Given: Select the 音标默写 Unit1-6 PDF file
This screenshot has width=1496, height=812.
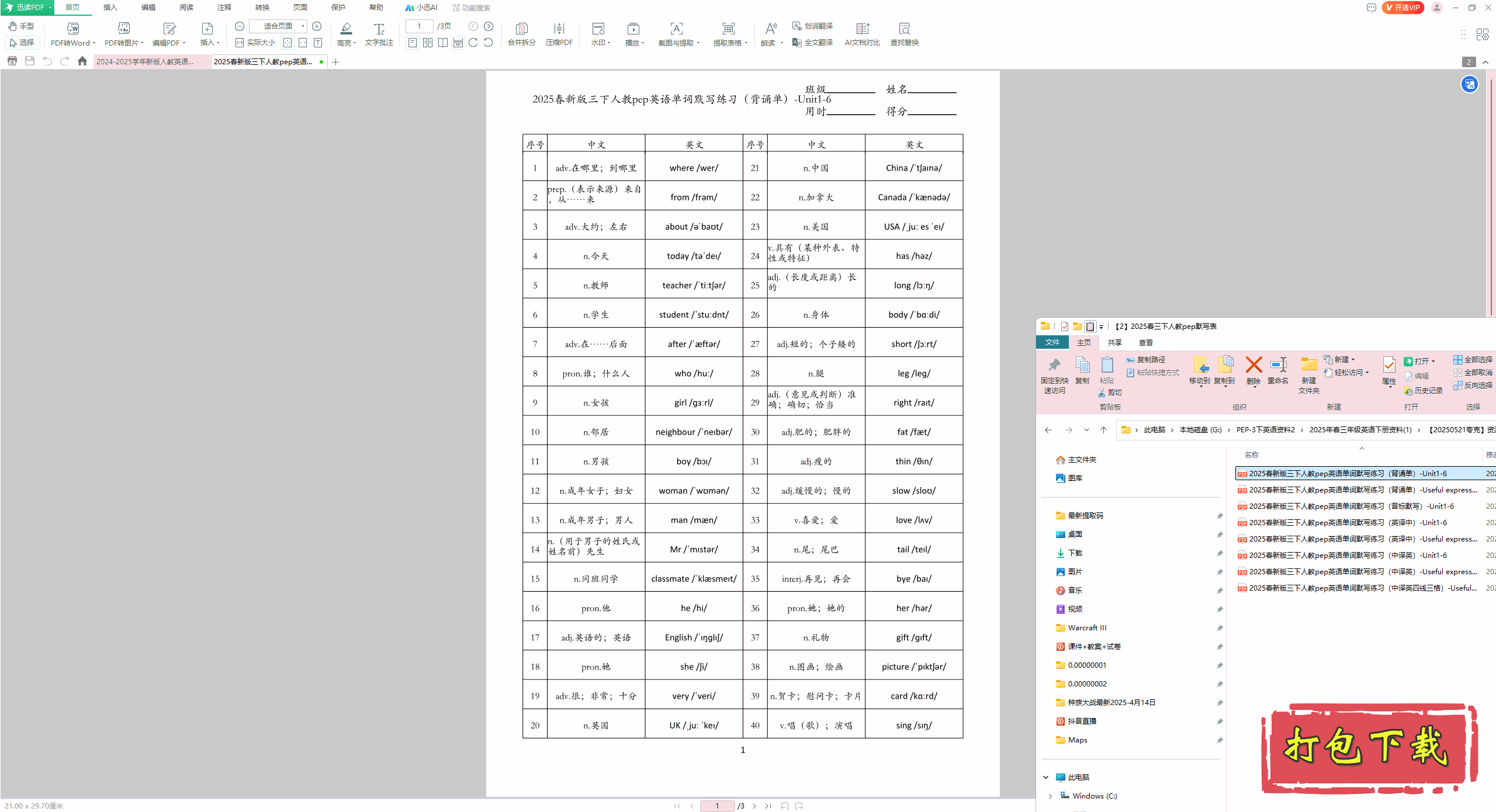Looking at the screenshot, I should (x=1351, y=506).
